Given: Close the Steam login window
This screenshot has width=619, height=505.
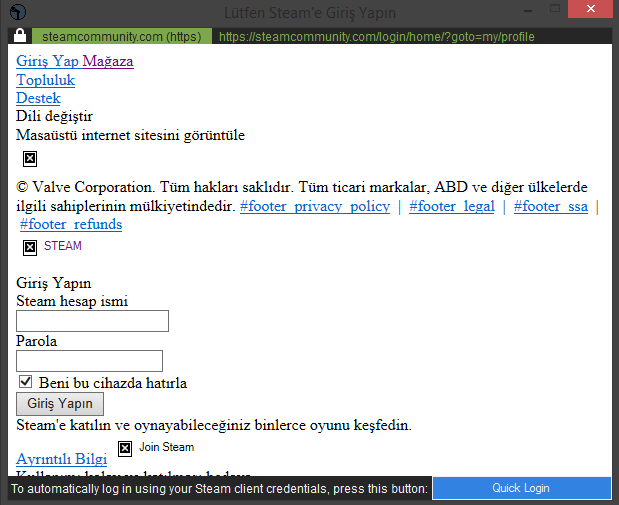Looking at the screenshot, I should 590,9.
